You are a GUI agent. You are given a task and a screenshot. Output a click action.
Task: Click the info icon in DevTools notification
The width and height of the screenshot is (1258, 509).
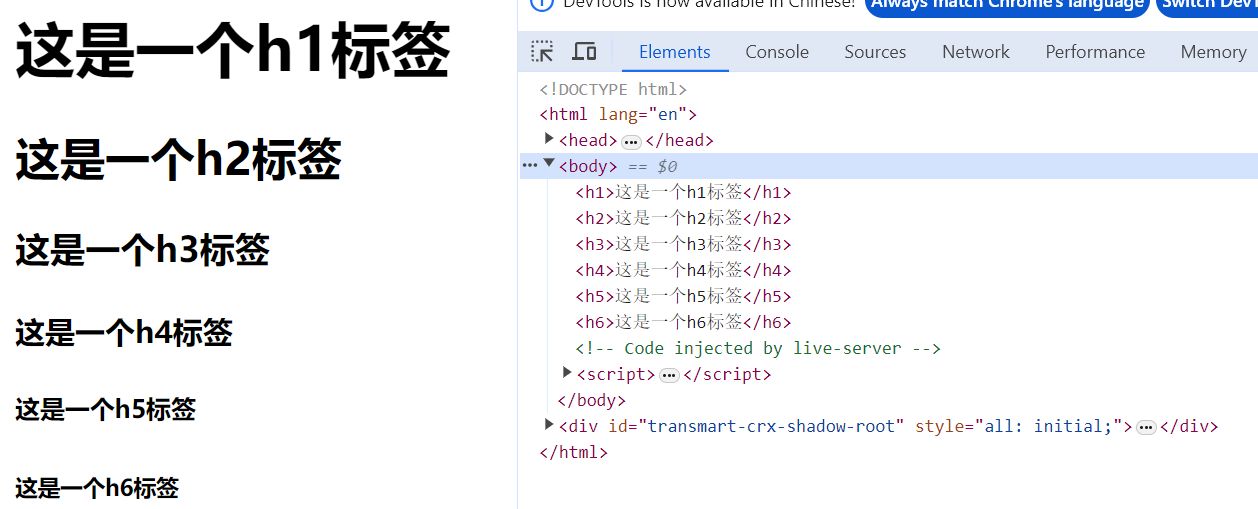click(x=541, y=4)
